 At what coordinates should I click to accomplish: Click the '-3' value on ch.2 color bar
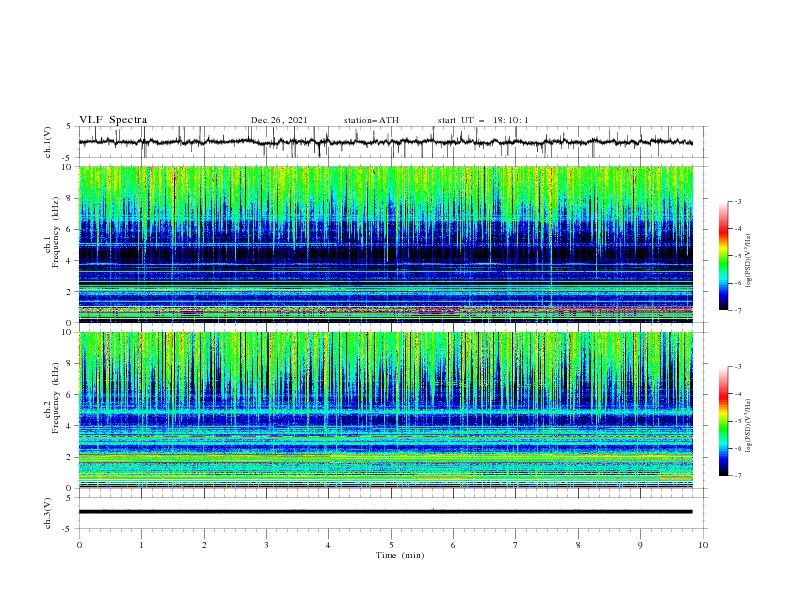point(738,367)
